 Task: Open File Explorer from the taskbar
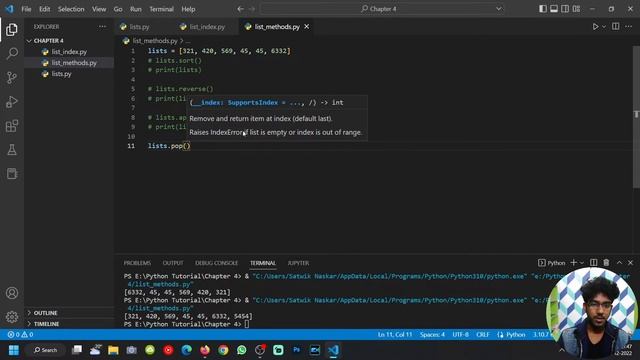[x=113, y=350]
